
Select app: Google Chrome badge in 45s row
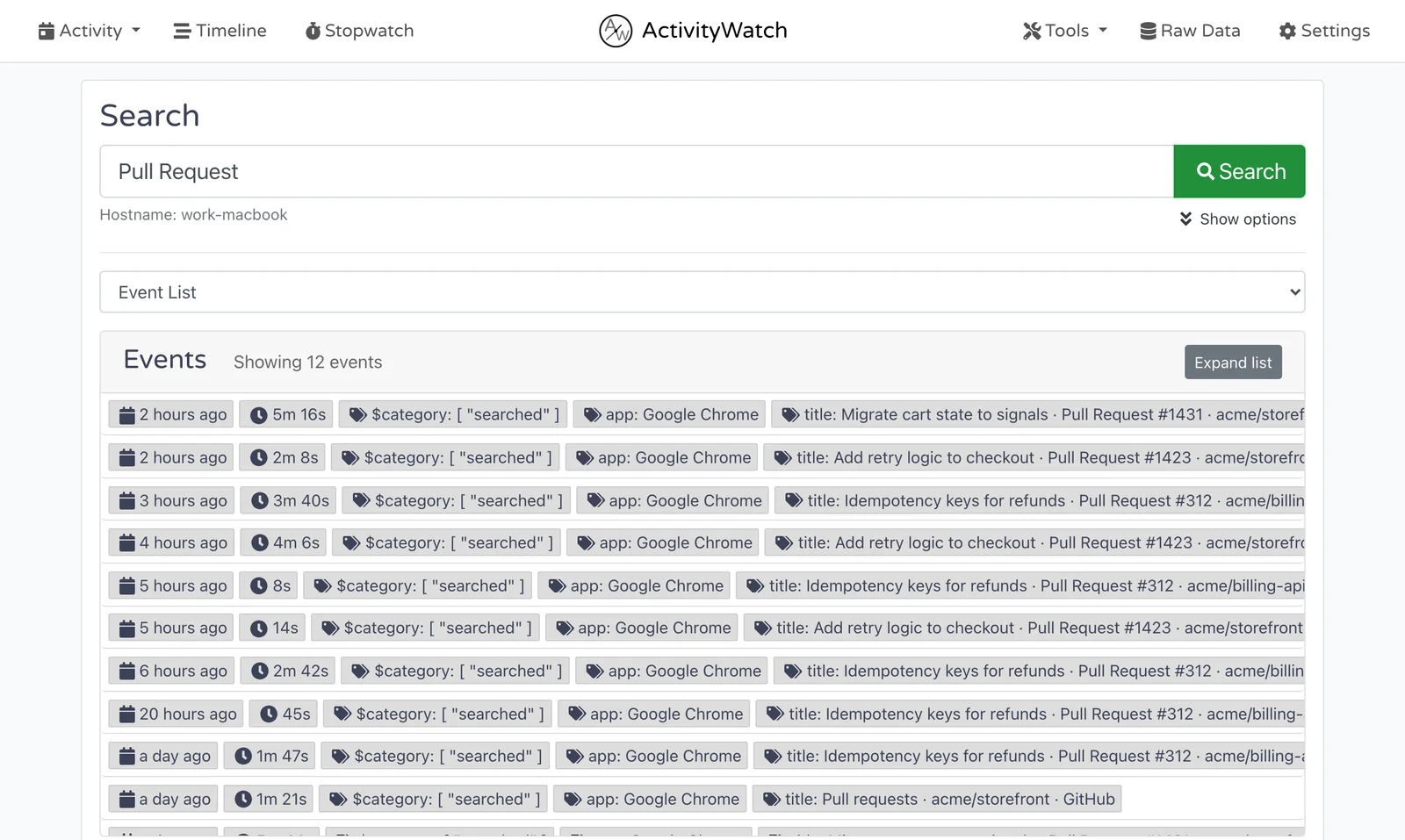(x=654, y=714)
